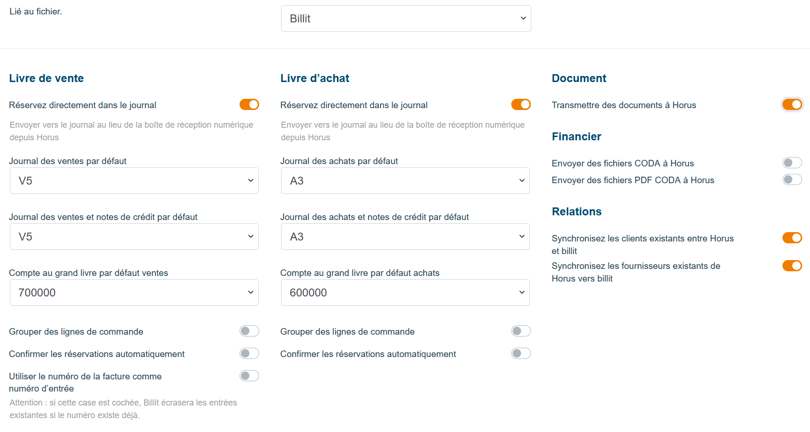This screenshot has height=432, width=810.
Task: Toggle syncing existing suppliers to Billit
Action: click(792, 266)
